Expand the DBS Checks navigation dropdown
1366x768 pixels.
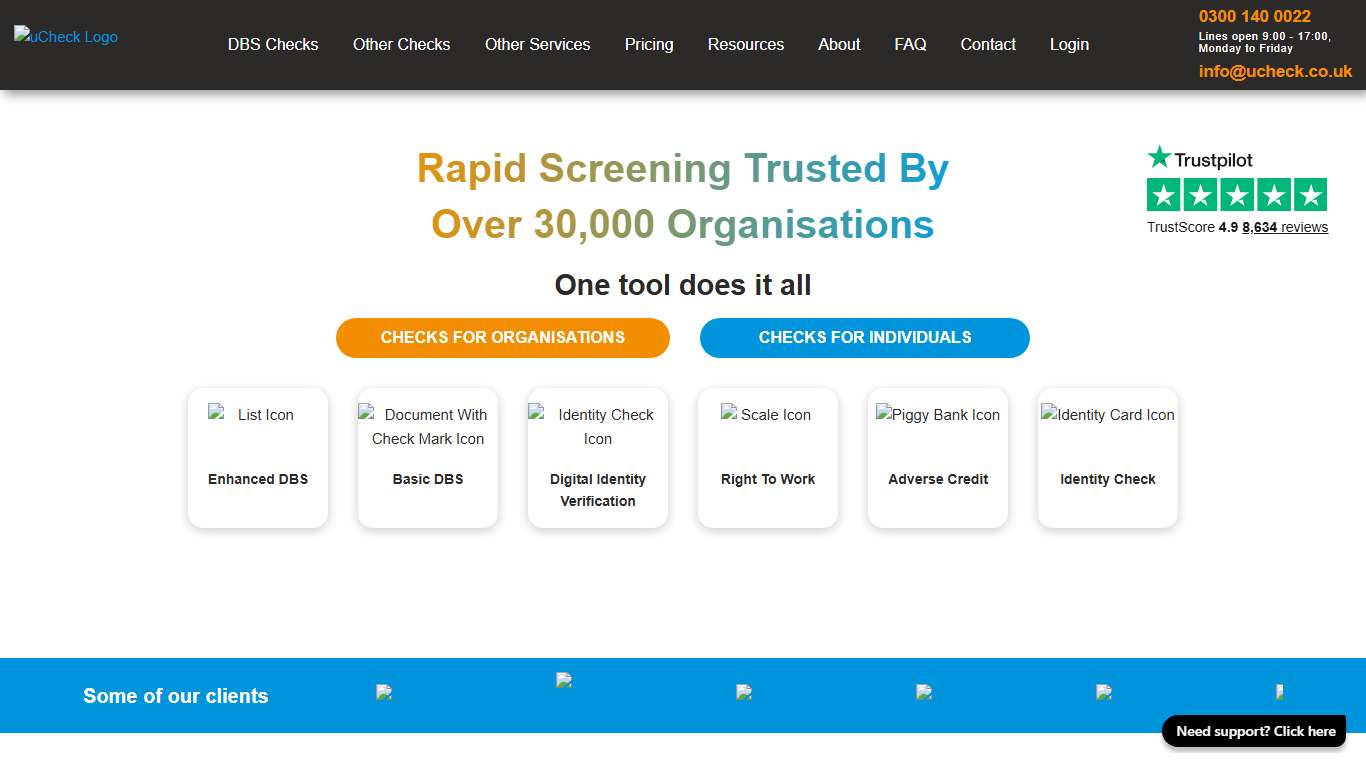pyautogui.click(x=272, y=44)
